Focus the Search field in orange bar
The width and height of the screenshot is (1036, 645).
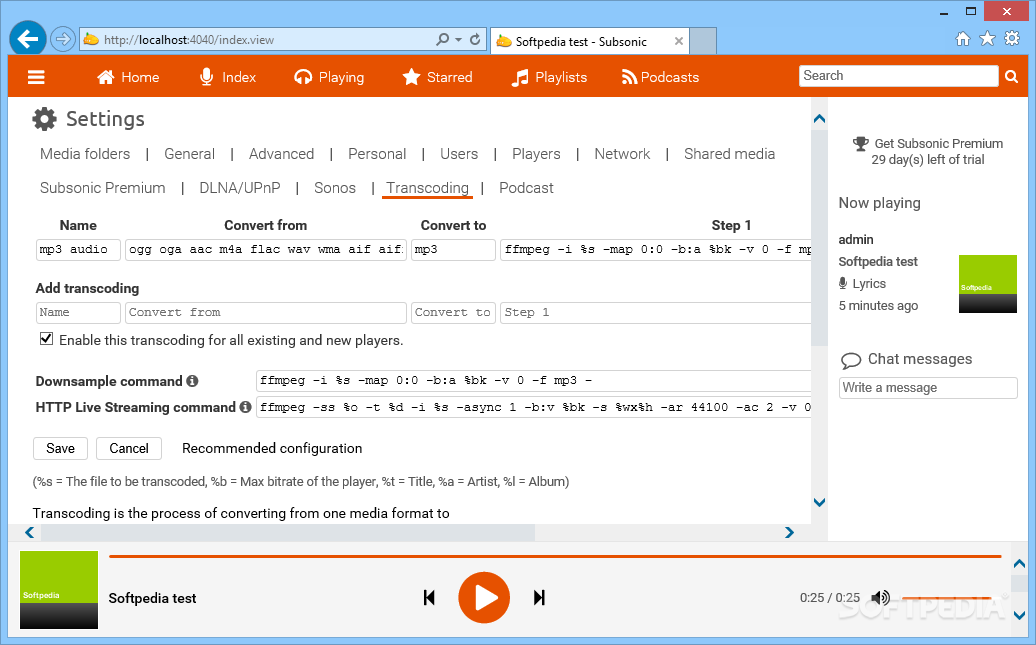[x=899, y=76]
